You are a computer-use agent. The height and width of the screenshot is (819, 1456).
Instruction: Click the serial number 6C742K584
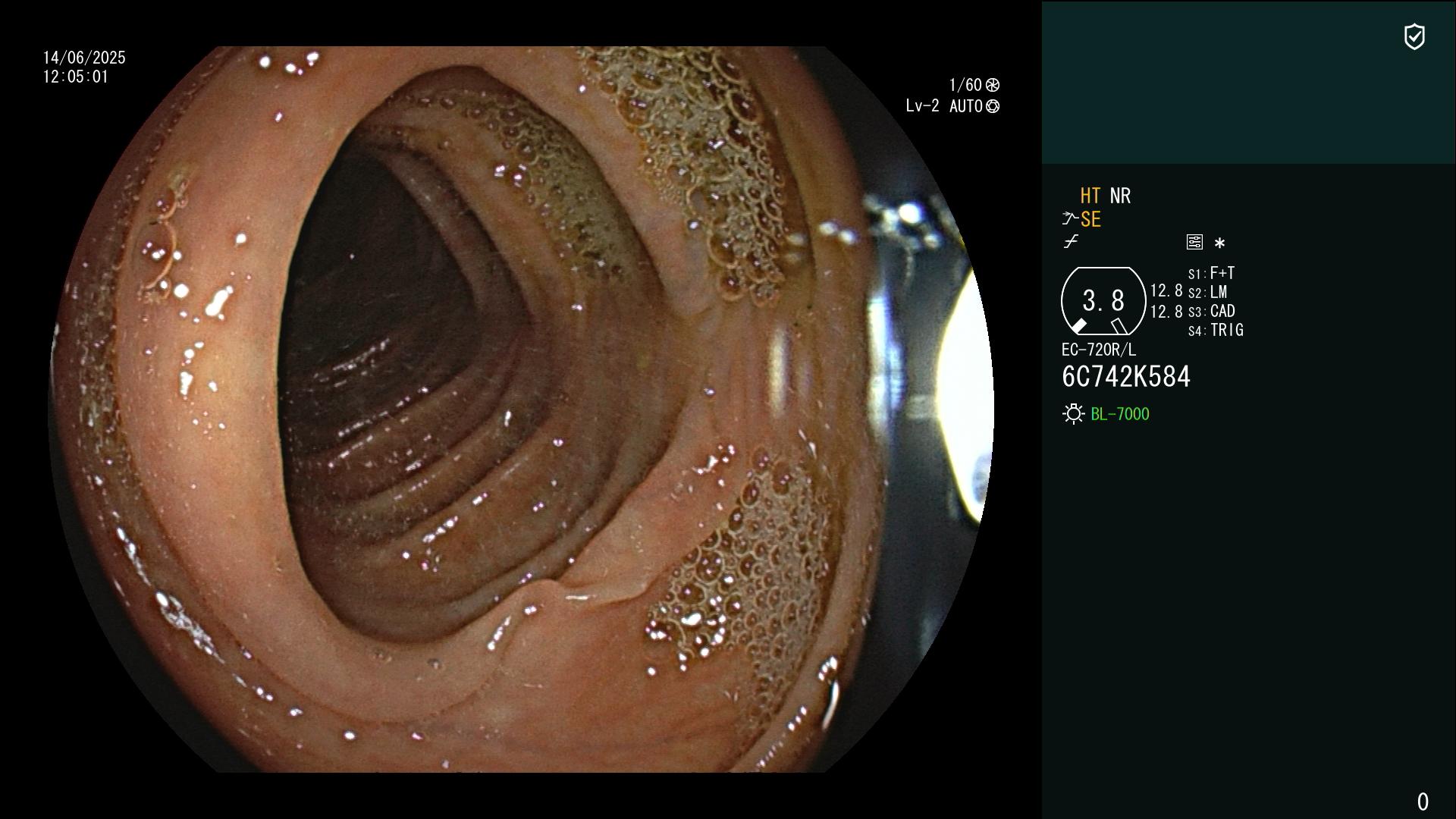click(1126, 377)
